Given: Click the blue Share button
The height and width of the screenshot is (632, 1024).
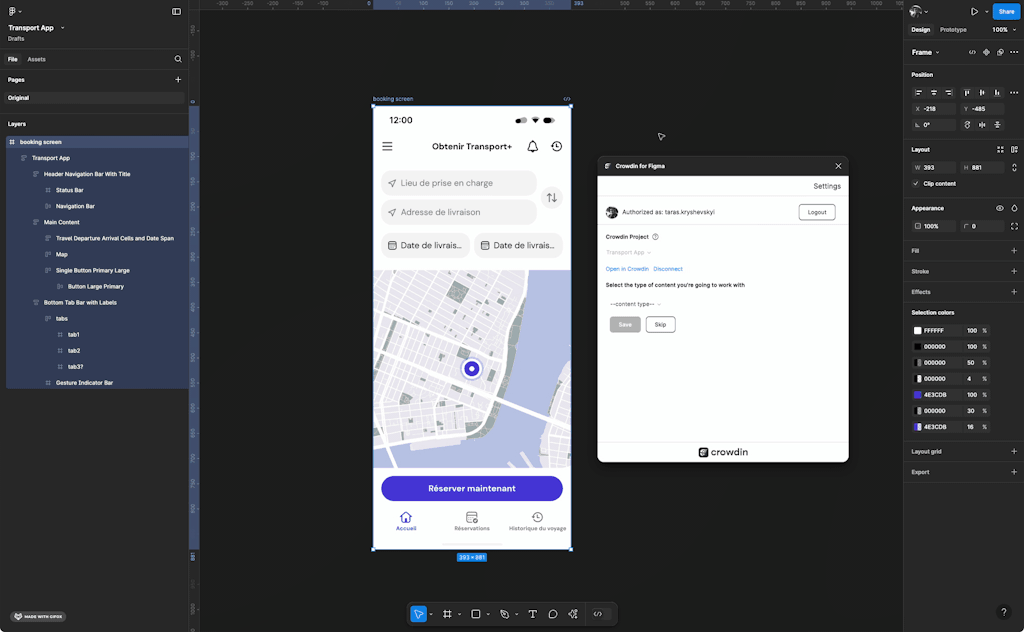Looking at the screenshot, I should click(1005, 11).
